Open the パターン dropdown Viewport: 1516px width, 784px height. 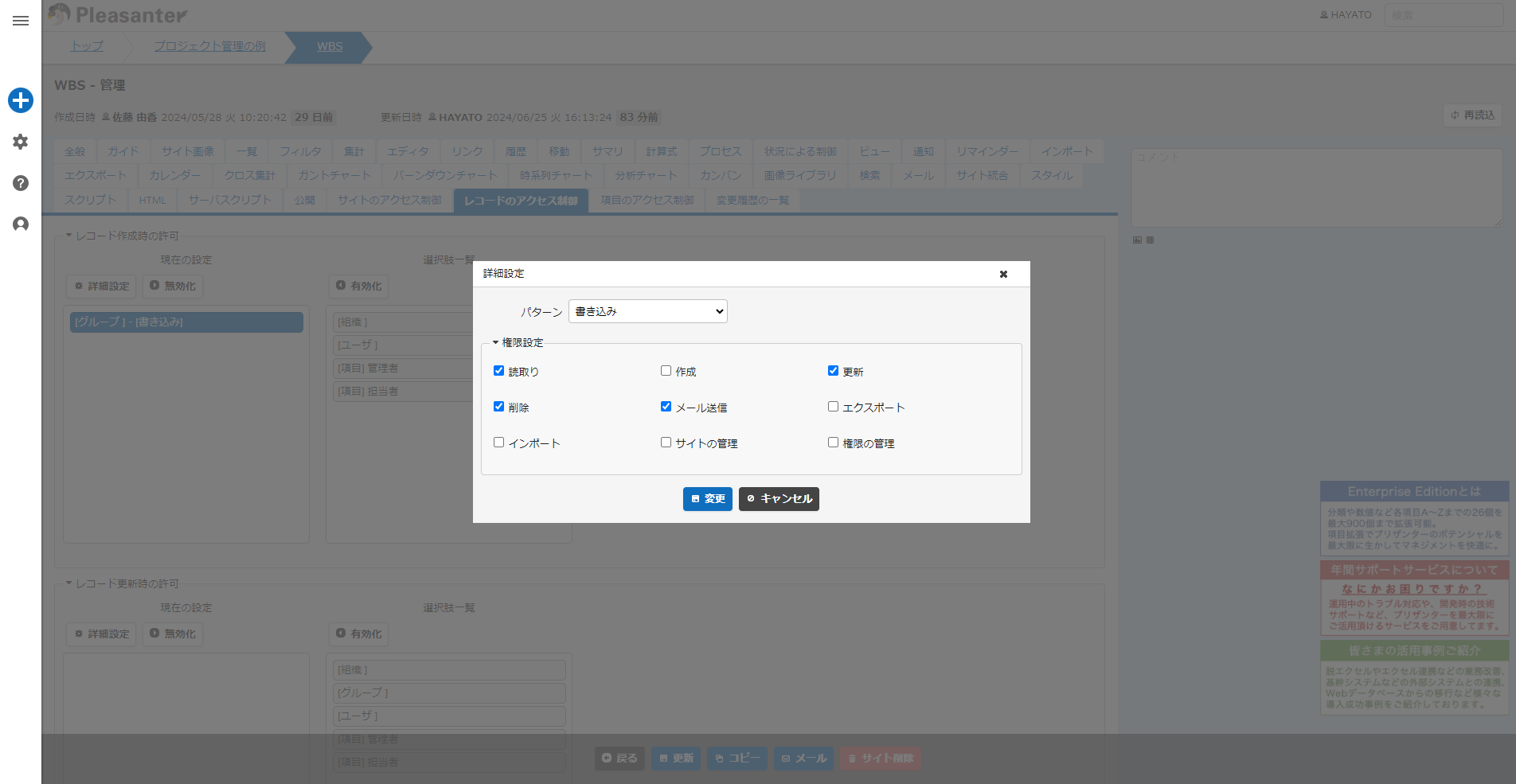(648, 311)
